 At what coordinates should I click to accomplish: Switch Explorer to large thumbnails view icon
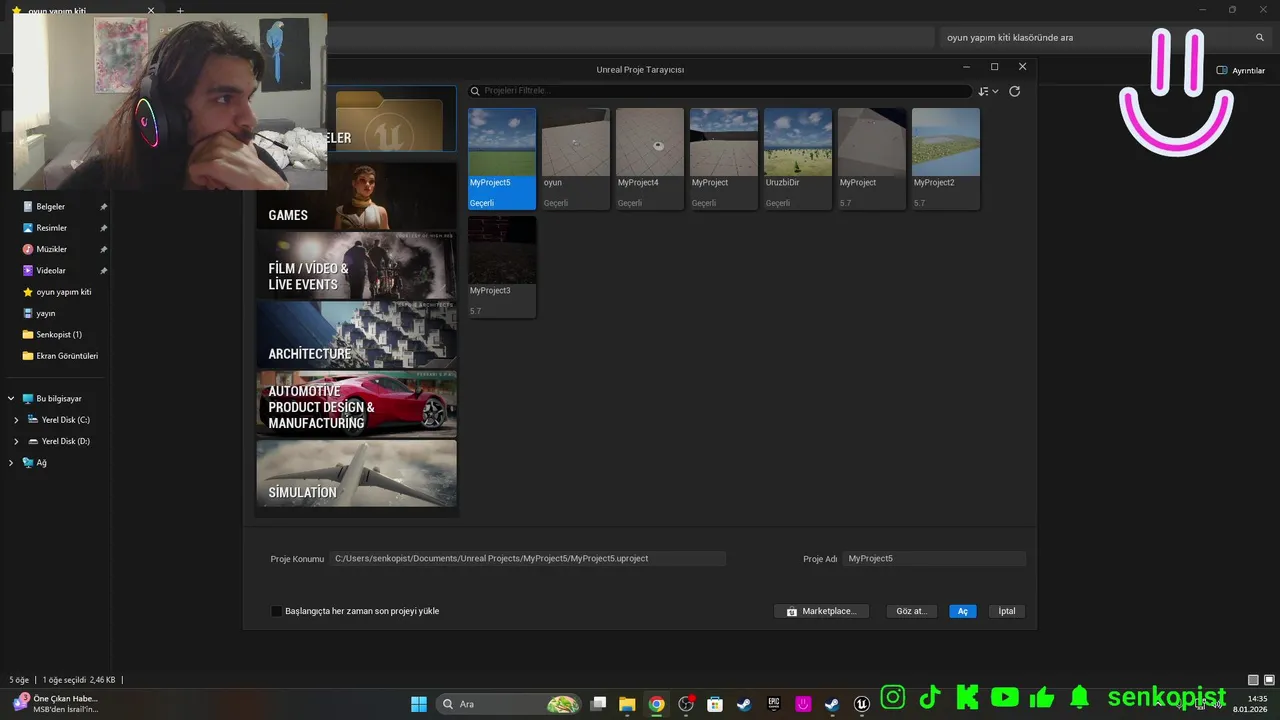click(x=1267, y=680)
